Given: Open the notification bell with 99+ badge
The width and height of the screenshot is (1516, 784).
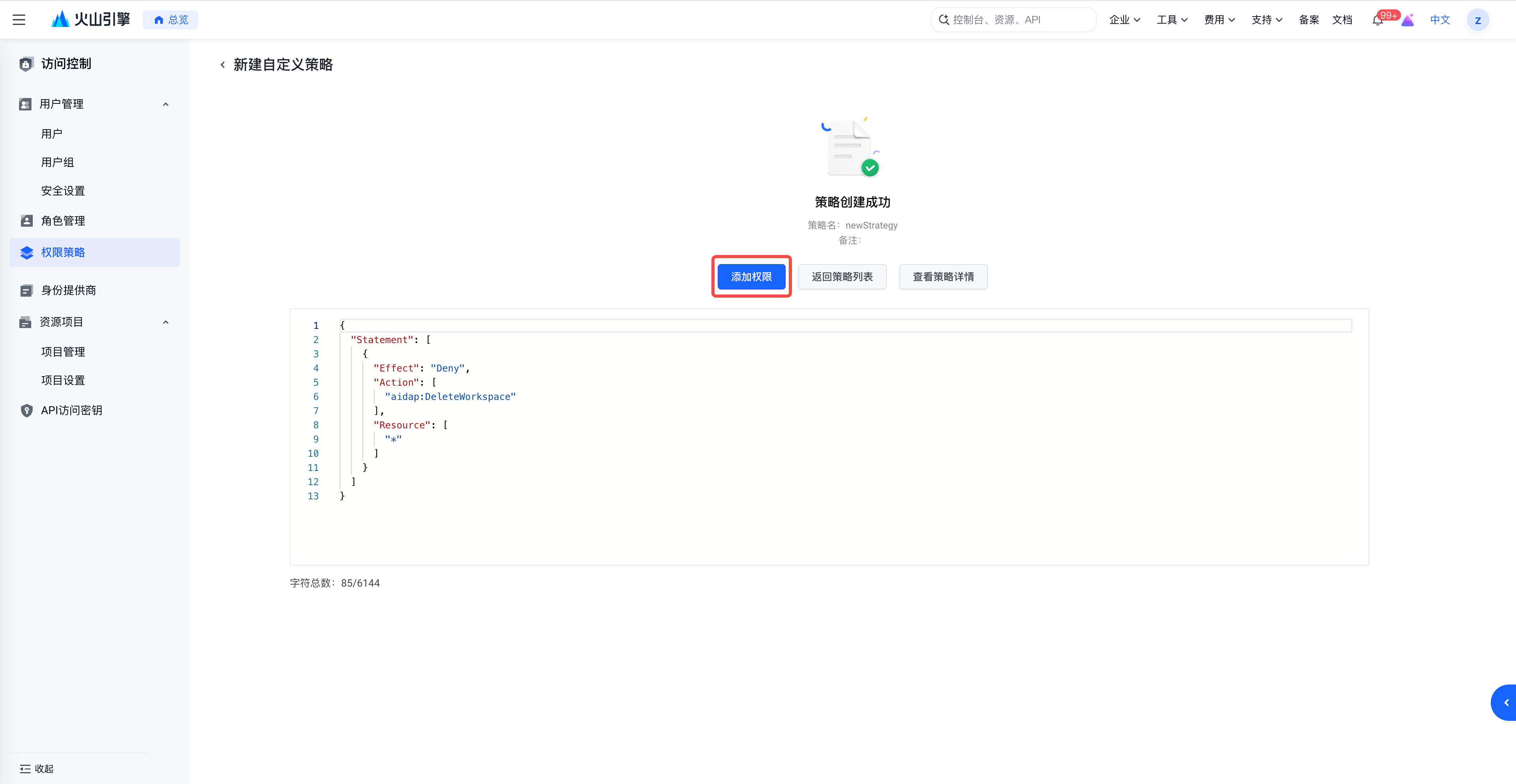Looking at the screenshot, I should click(x=1378, y=20).
